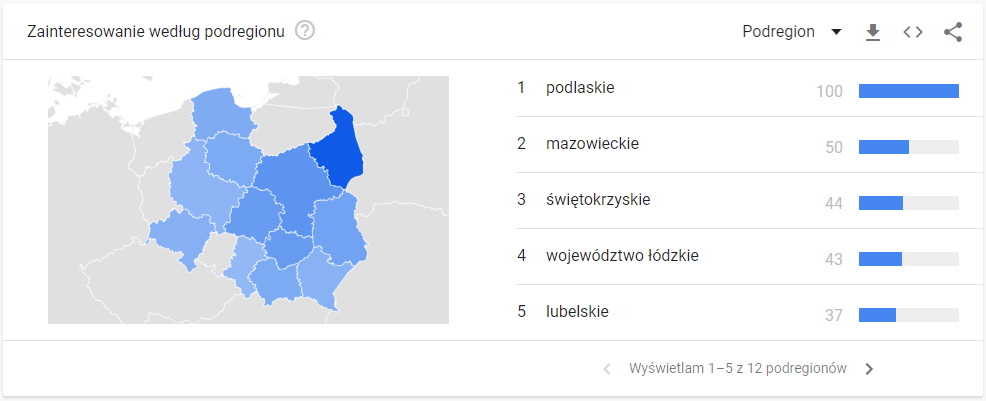Screen dimensions: 986x401
Task: Open the Podregion dropdown
Action: (780, 32)
